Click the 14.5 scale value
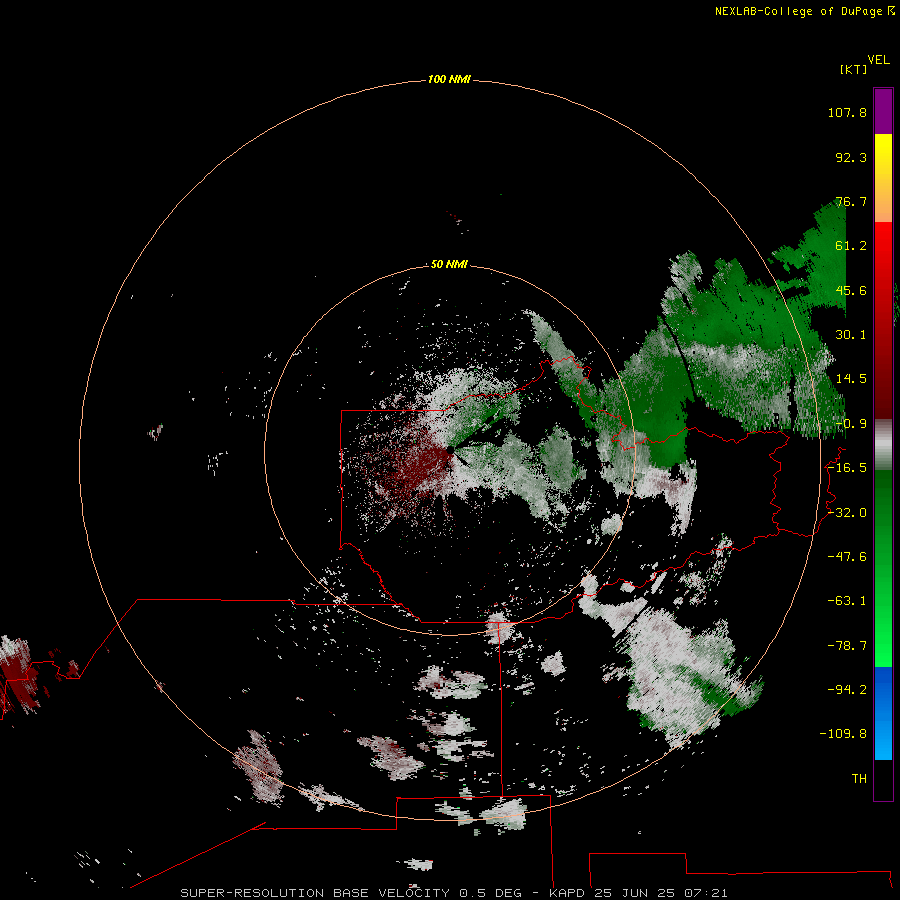This screenshot has width=900, height=900. 851,379
